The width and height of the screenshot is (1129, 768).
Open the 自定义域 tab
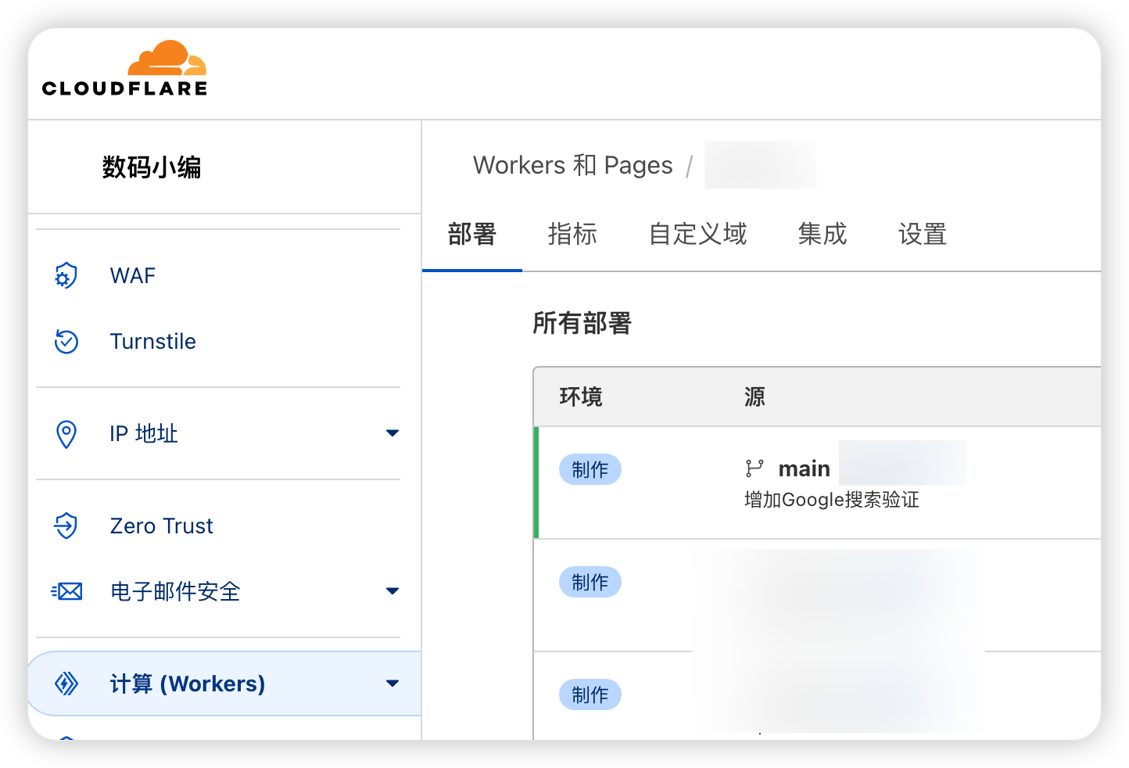(698, 234)
